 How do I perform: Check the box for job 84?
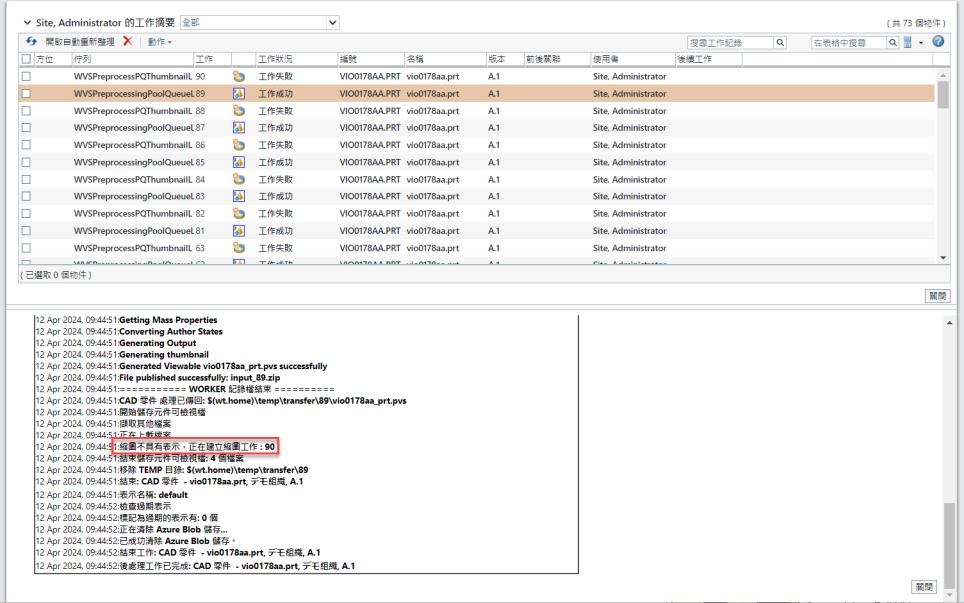click(26, 179)
